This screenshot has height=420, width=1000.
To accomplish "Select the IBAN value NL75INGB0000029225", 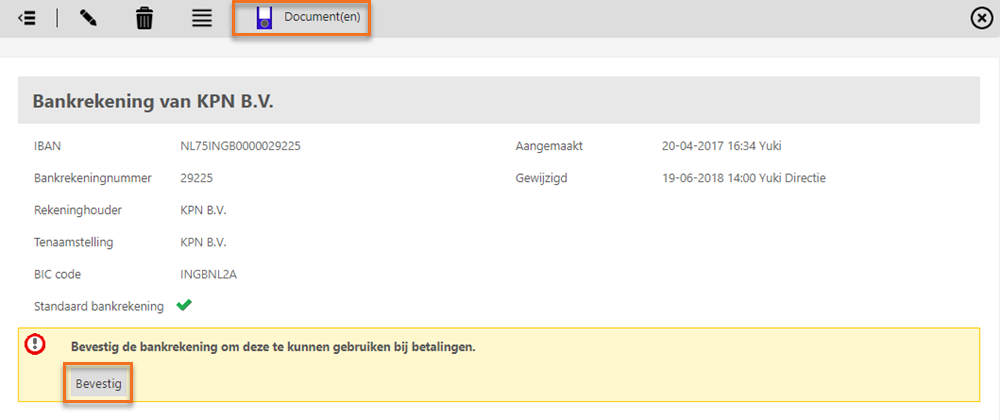I will (x=240, y=146).
